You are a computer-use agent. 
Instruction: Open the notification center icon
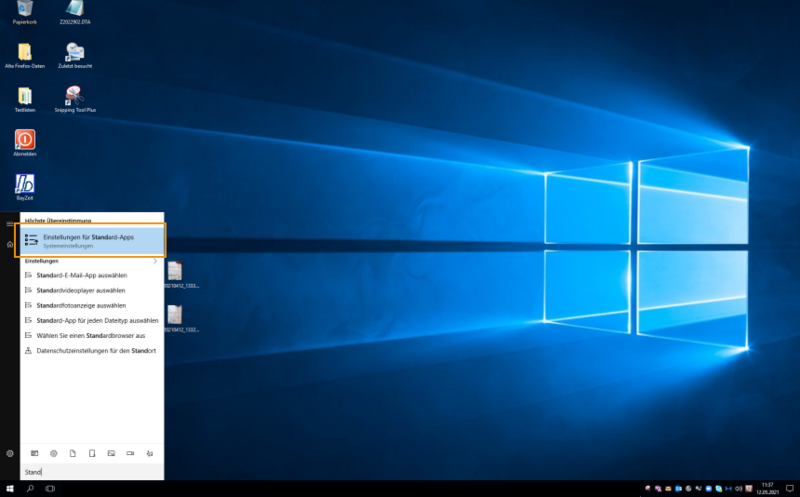[790, 489]
